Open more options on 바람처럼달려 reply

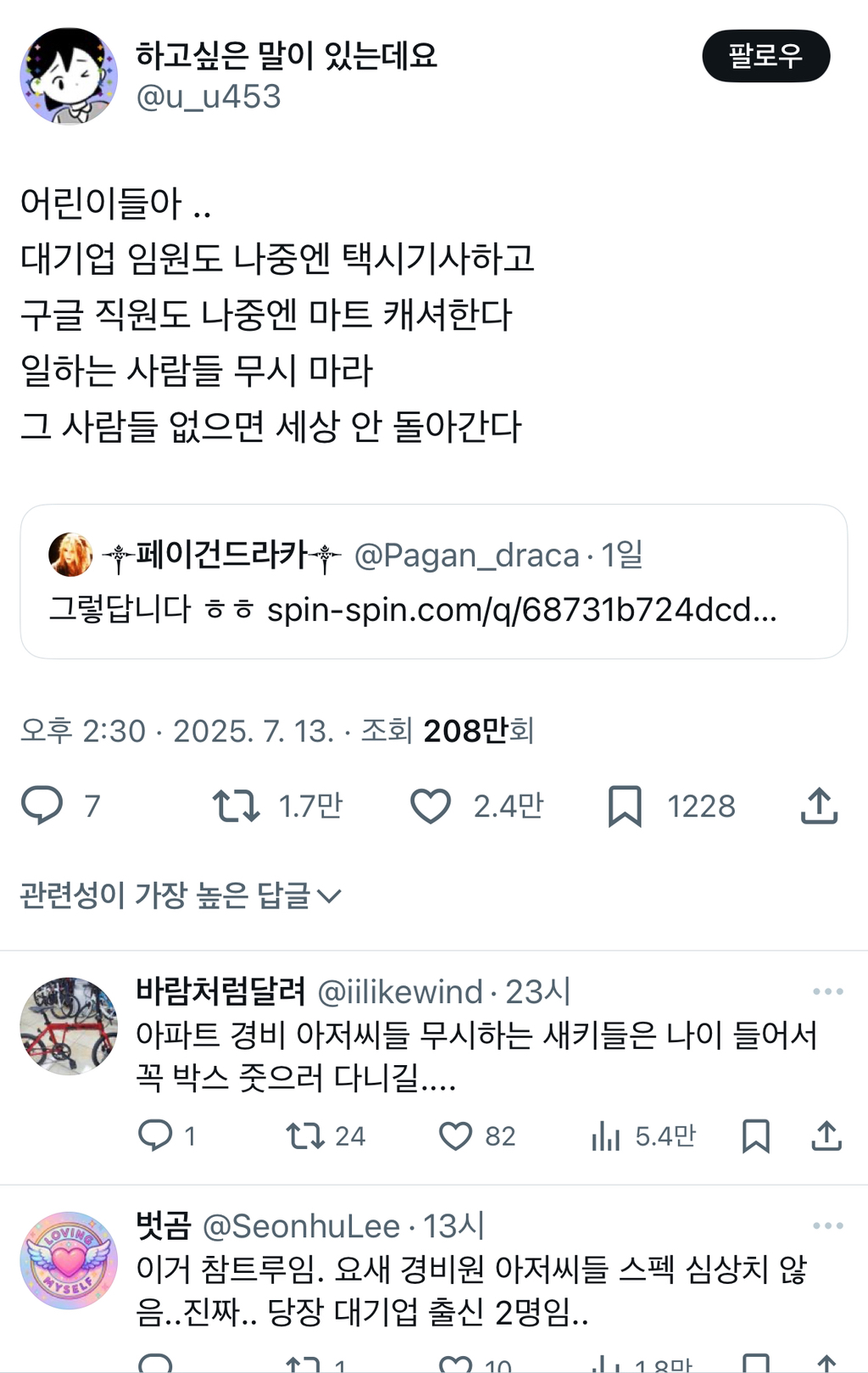[827, 991]
